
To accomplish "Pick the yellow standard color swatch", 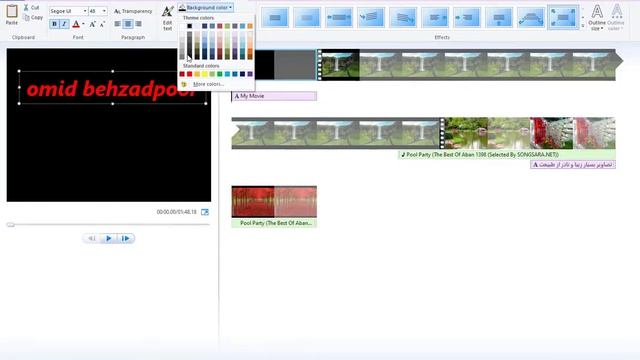I will coord(204,74).
